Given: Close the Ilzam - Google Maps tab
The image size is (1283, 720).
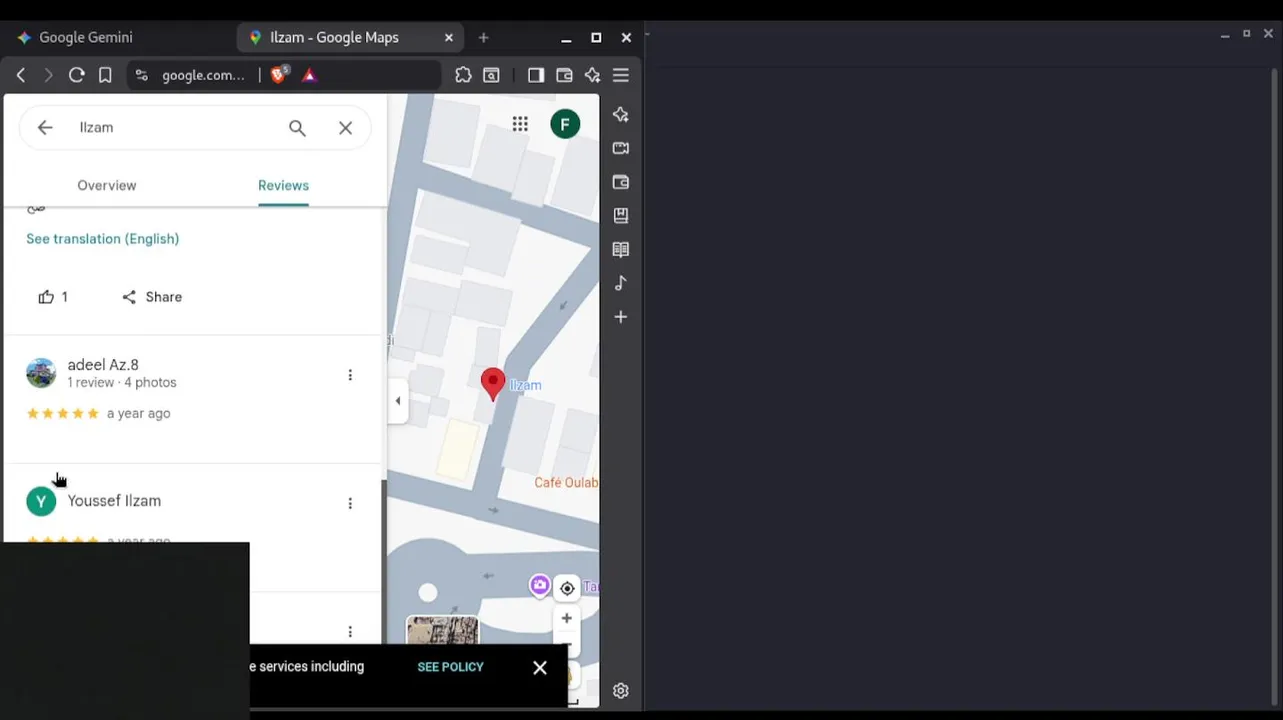Looking at the screenshot, I should point(448,37).
